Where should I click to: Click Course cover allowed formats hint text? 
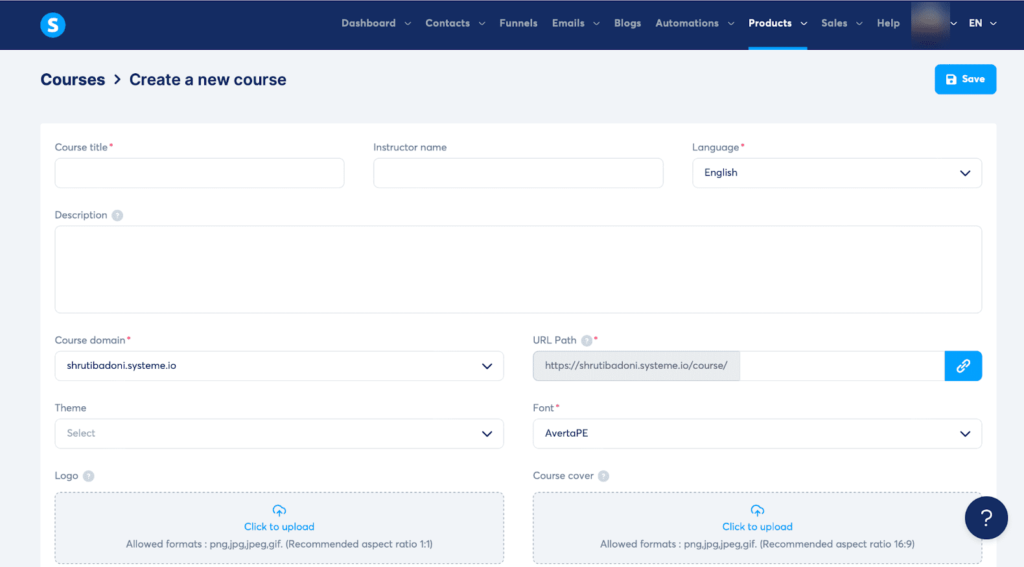tap(757, 544)
